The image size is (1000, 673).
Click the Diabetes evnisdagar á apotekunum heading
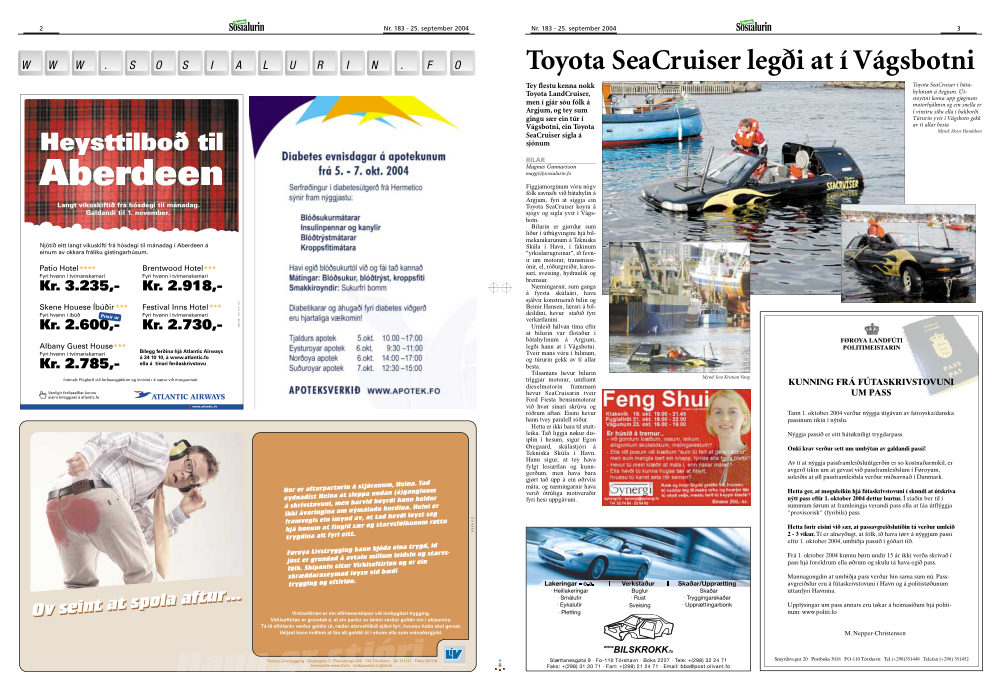click(x=364, y=163)
